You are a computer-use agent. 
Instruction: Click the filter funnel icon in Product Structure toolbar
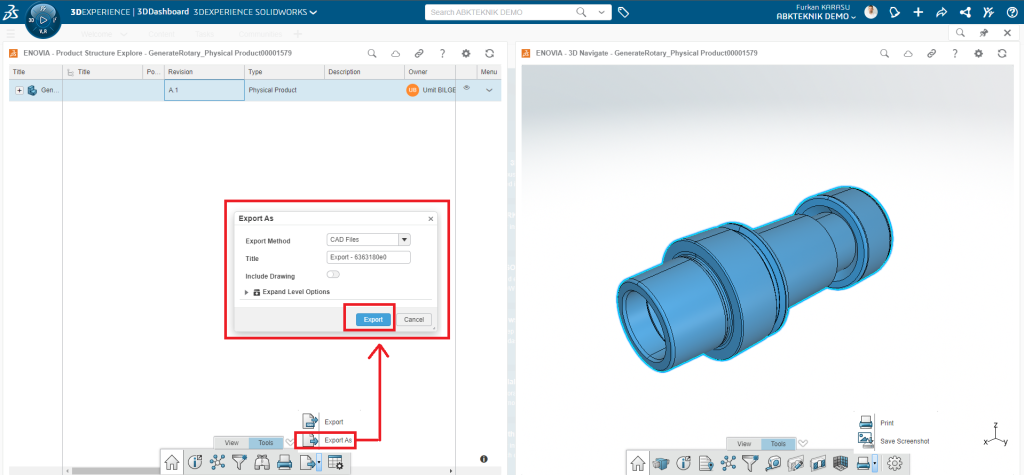coord(239,462)
